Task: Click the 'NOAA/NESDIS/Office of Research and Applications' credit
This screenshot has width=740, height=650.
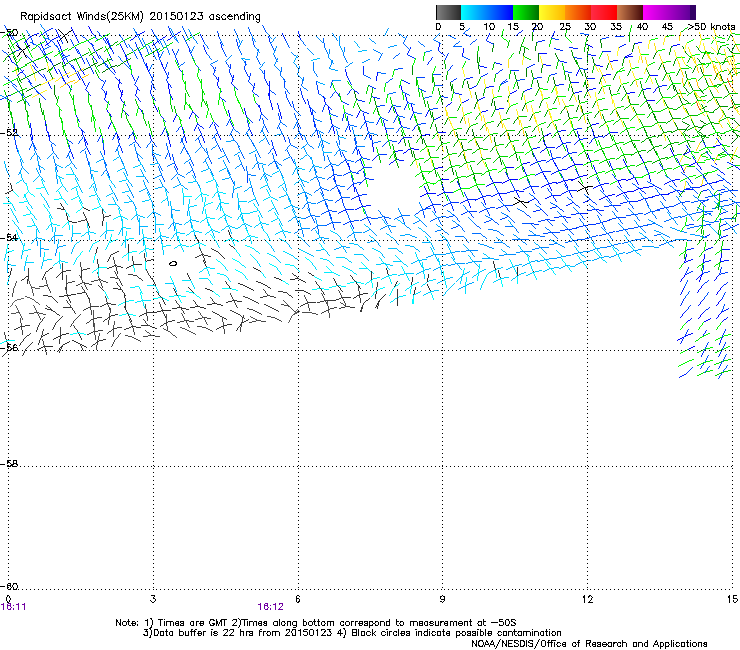Action: pyautogui.click(x=589, y=644)
